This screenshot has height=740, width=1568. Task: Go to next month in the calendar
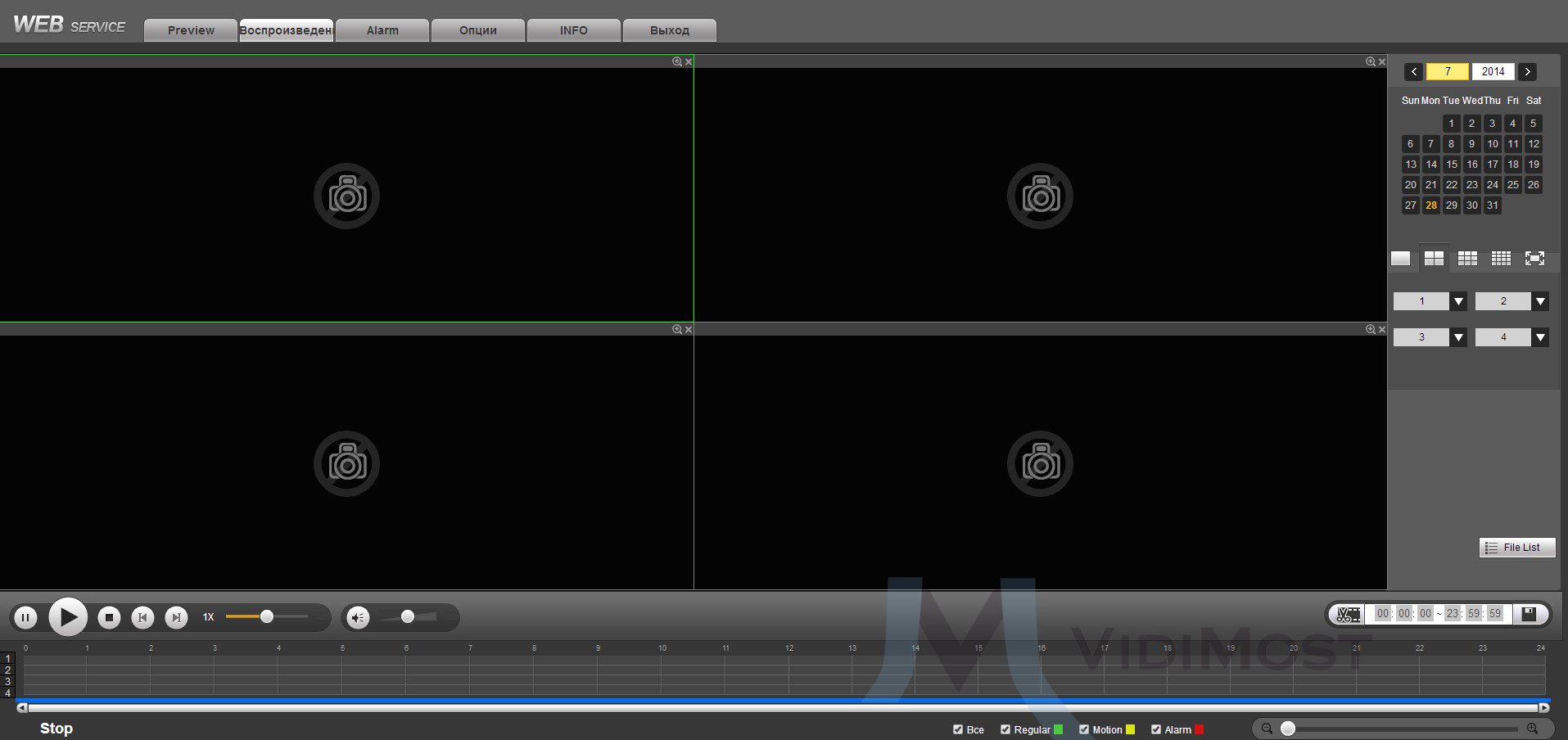tap(1527, 72)
